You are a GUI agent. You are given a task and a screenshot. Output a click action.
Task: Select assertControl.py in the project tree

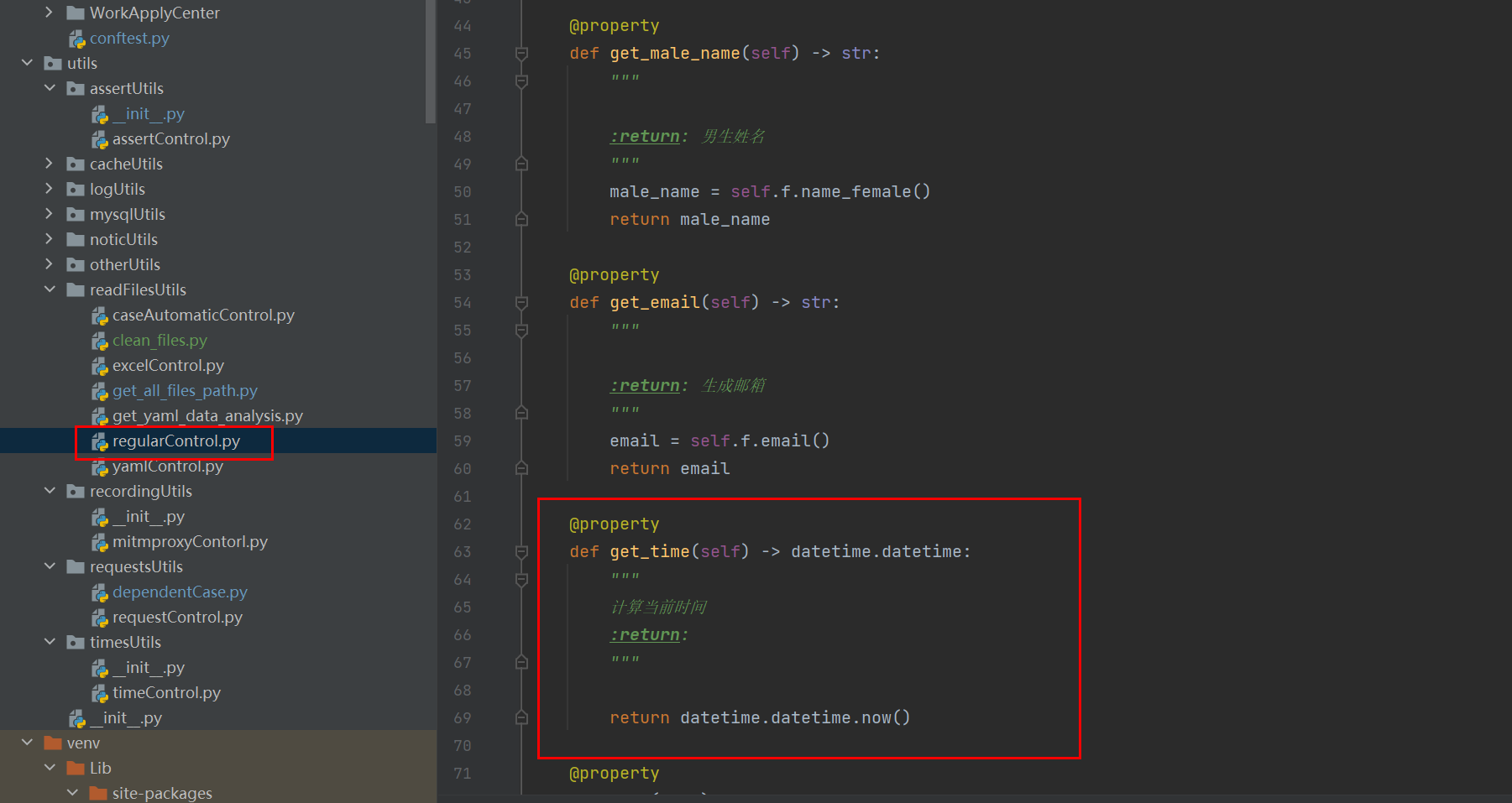pos(171,139)
